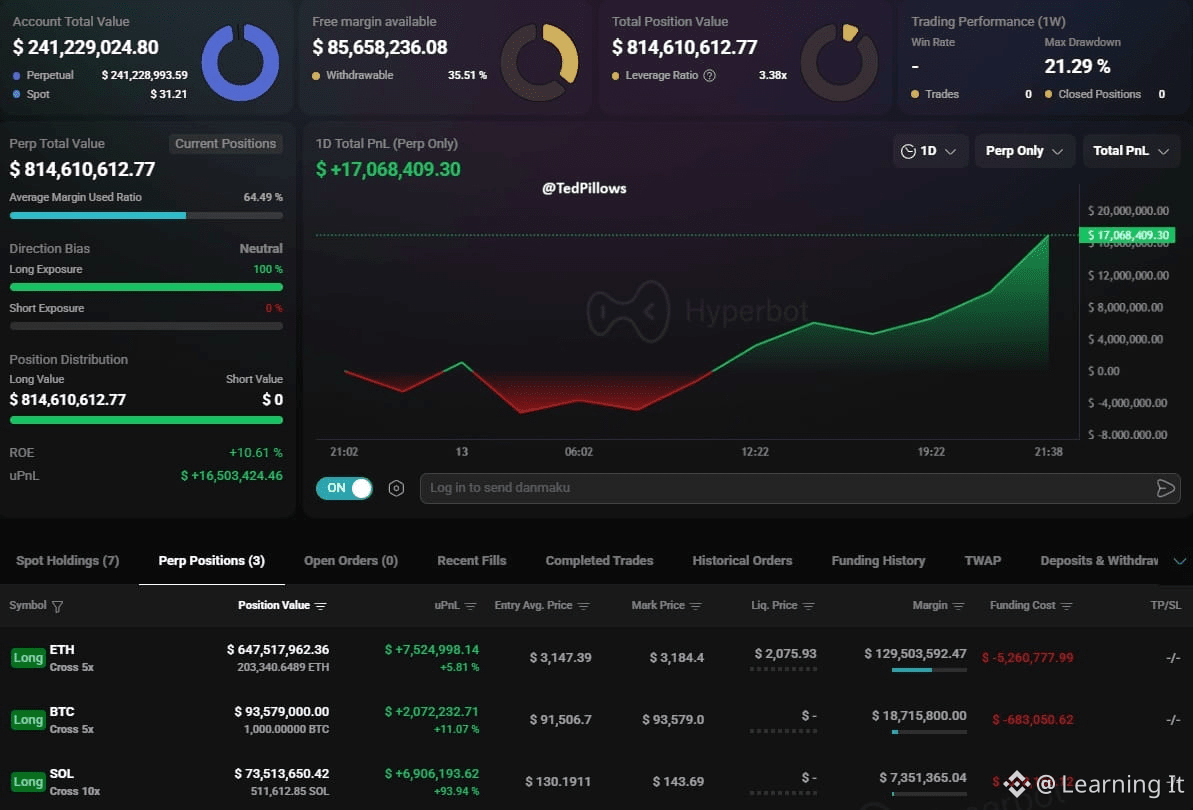This screenshot has height=810, width=1193.
Task: Sort by Margin column icon
Action: tap(958, 606)
